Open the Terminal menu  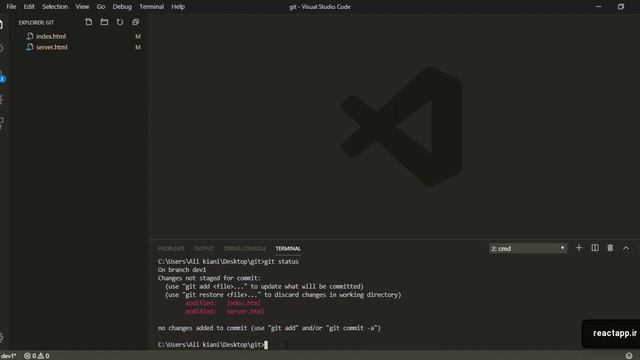151,7
